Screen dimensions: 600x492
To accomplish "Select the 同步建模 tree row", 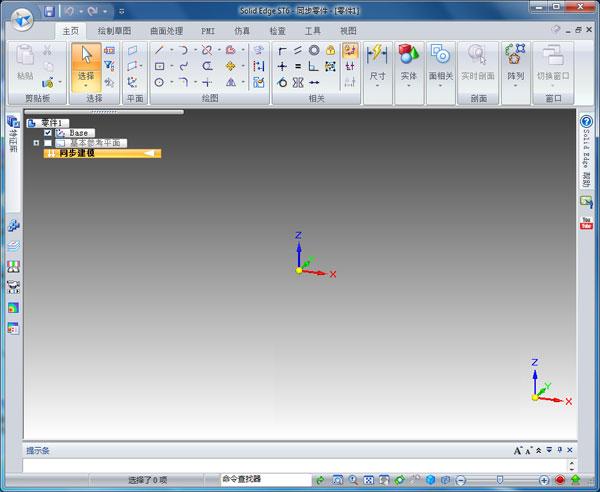I will [x=102, y=153].
